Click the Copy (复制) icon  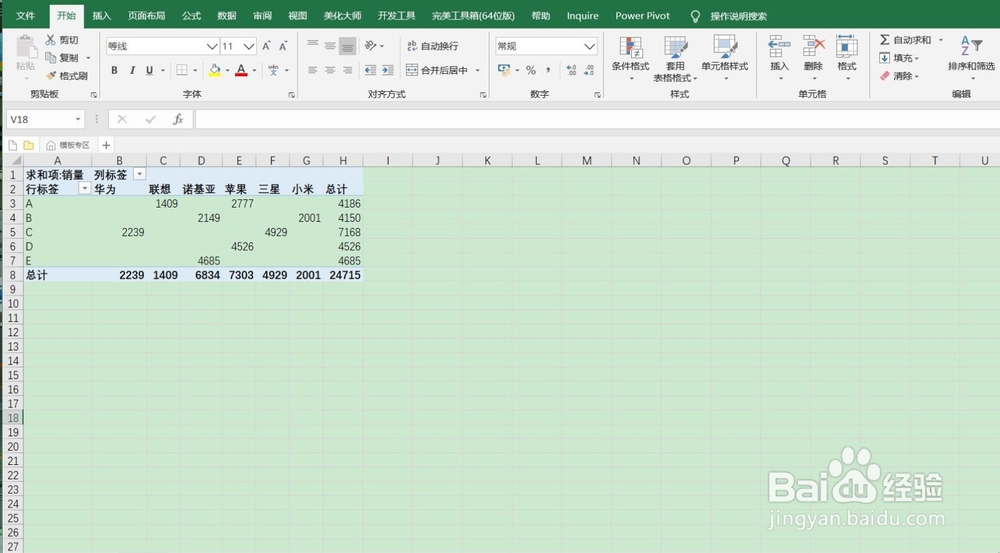[x=51, y=58]
